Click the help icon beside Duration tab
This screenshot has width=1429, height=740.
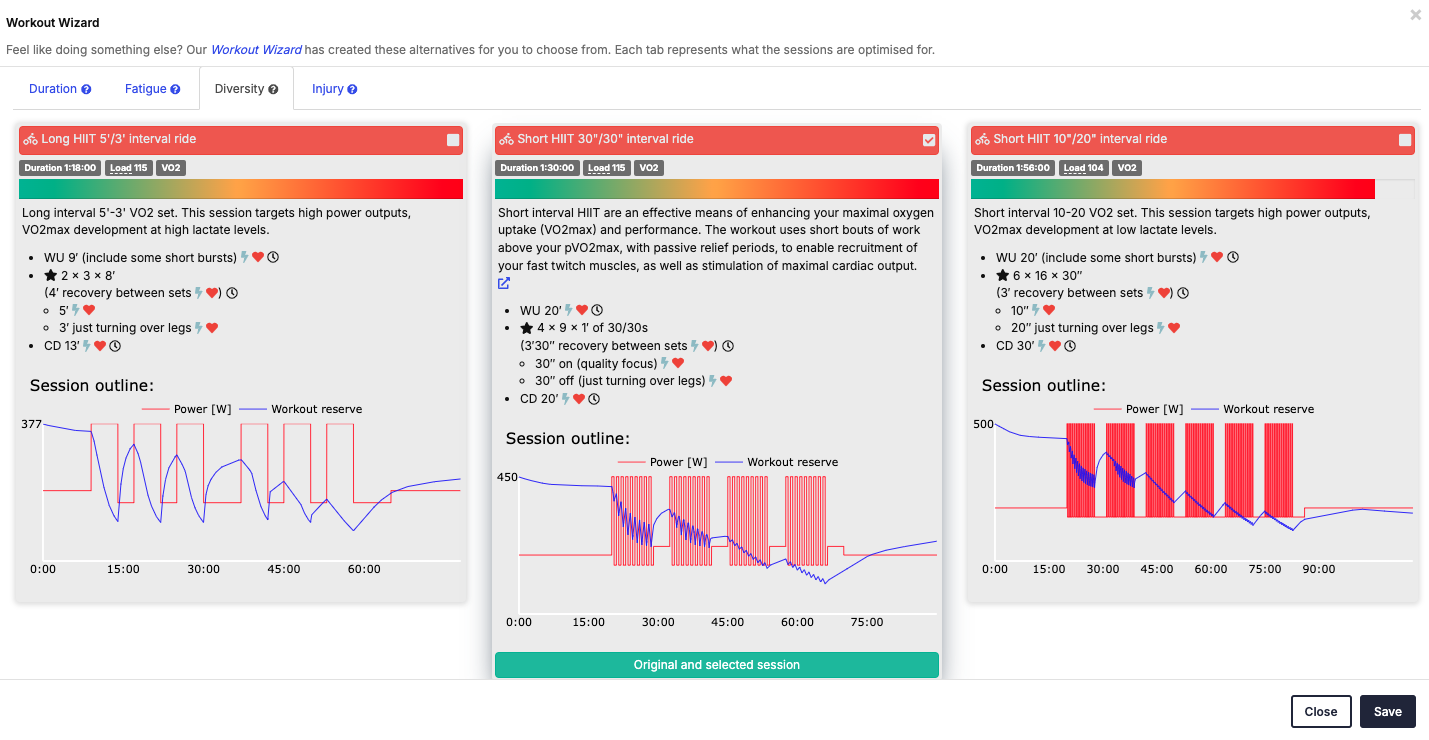pyautogui.click(x=86, y=89)
